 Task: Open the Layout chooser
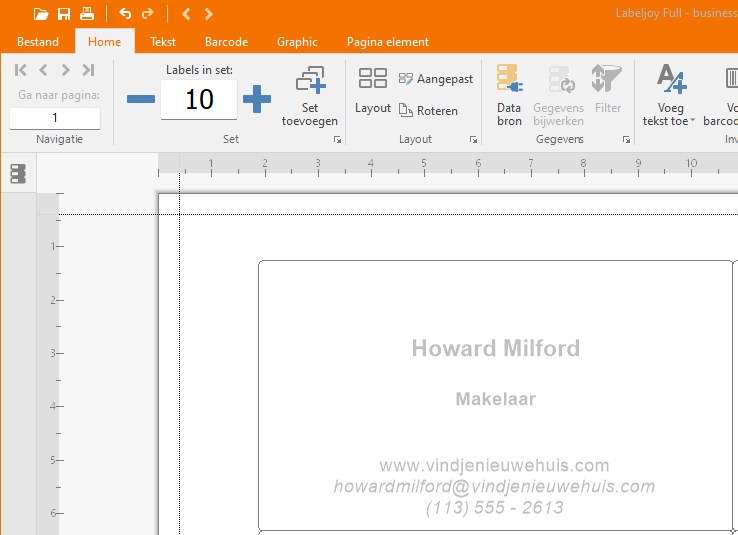point(373,90)
